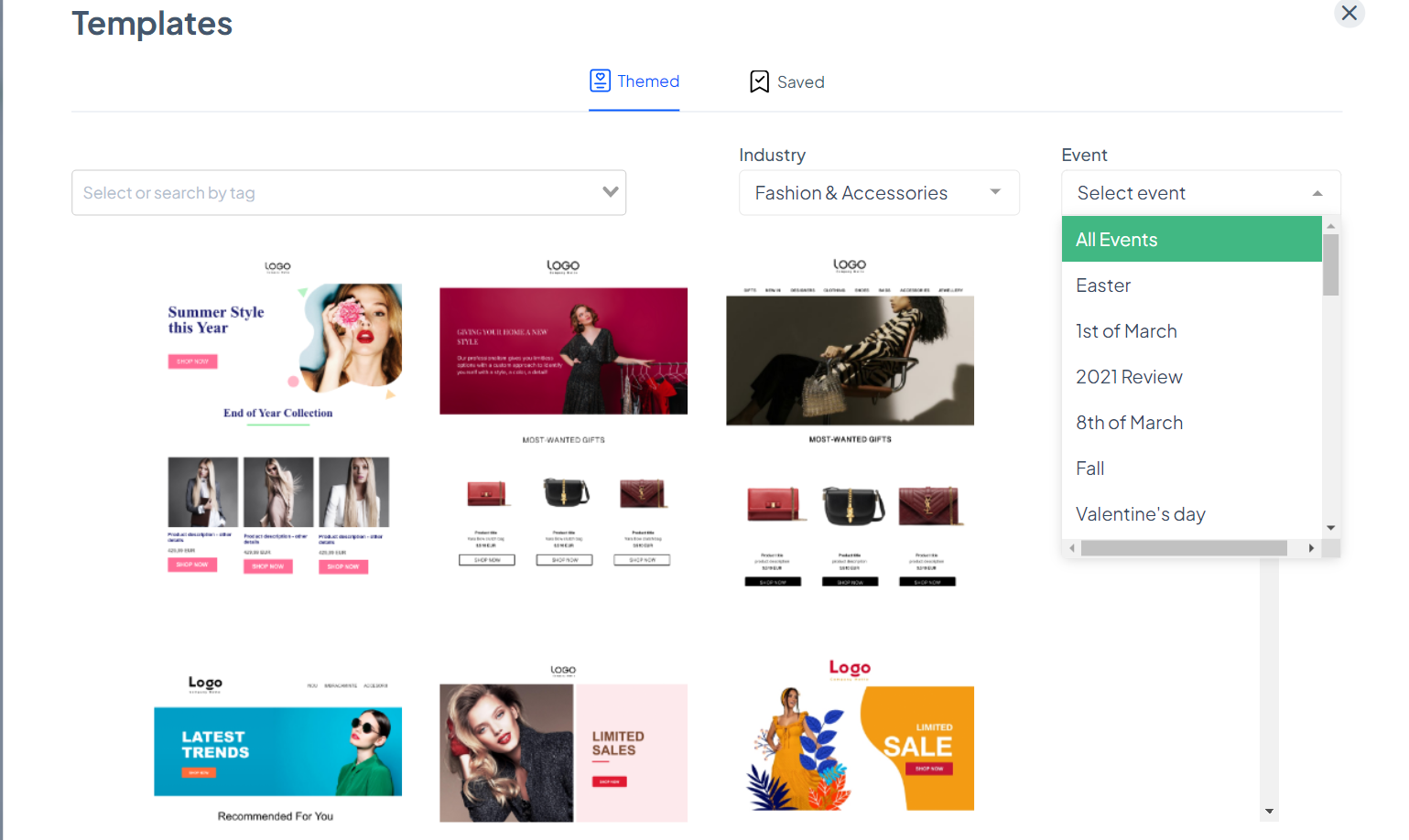The width and height of the screenshot is (1409, 840).
Task: Open the Summer Style this Year template
Action: coord(278,416)
